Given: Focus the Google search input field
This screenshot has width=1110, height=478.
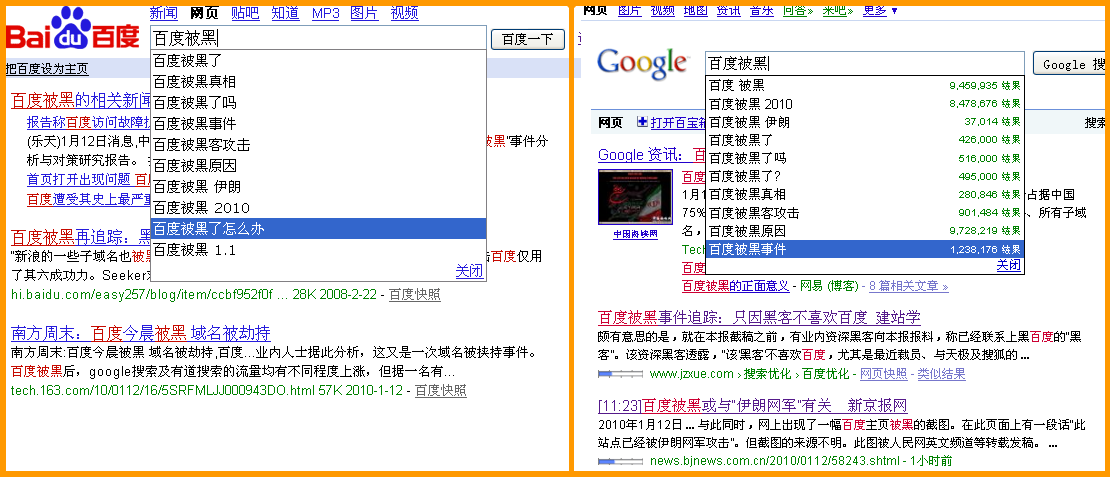Looking at the screenshot, I should click(x=864, y=64).
